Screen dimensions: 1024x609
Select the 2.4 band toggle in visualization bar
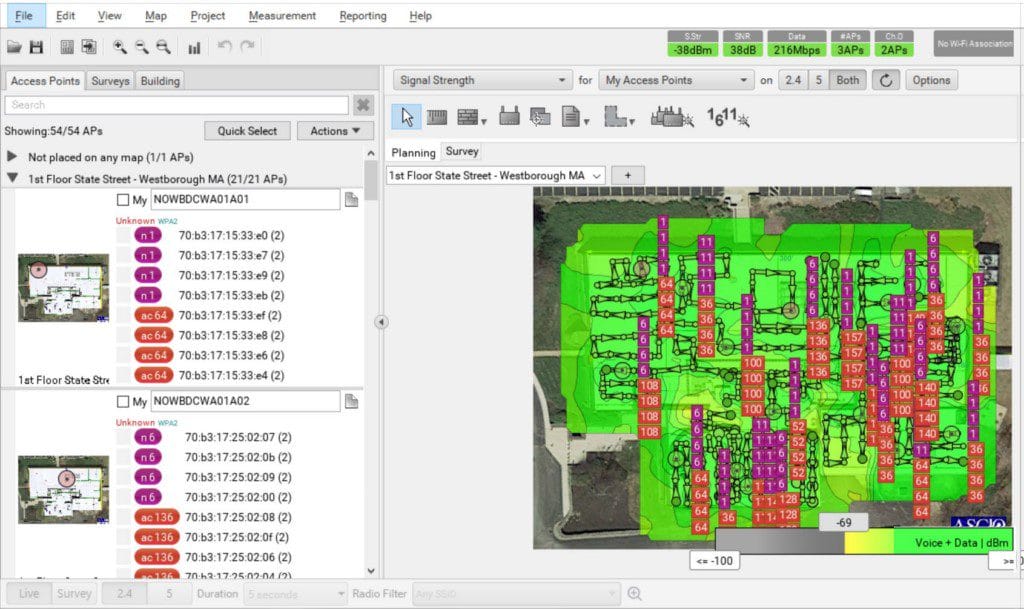tap(793, 80)
